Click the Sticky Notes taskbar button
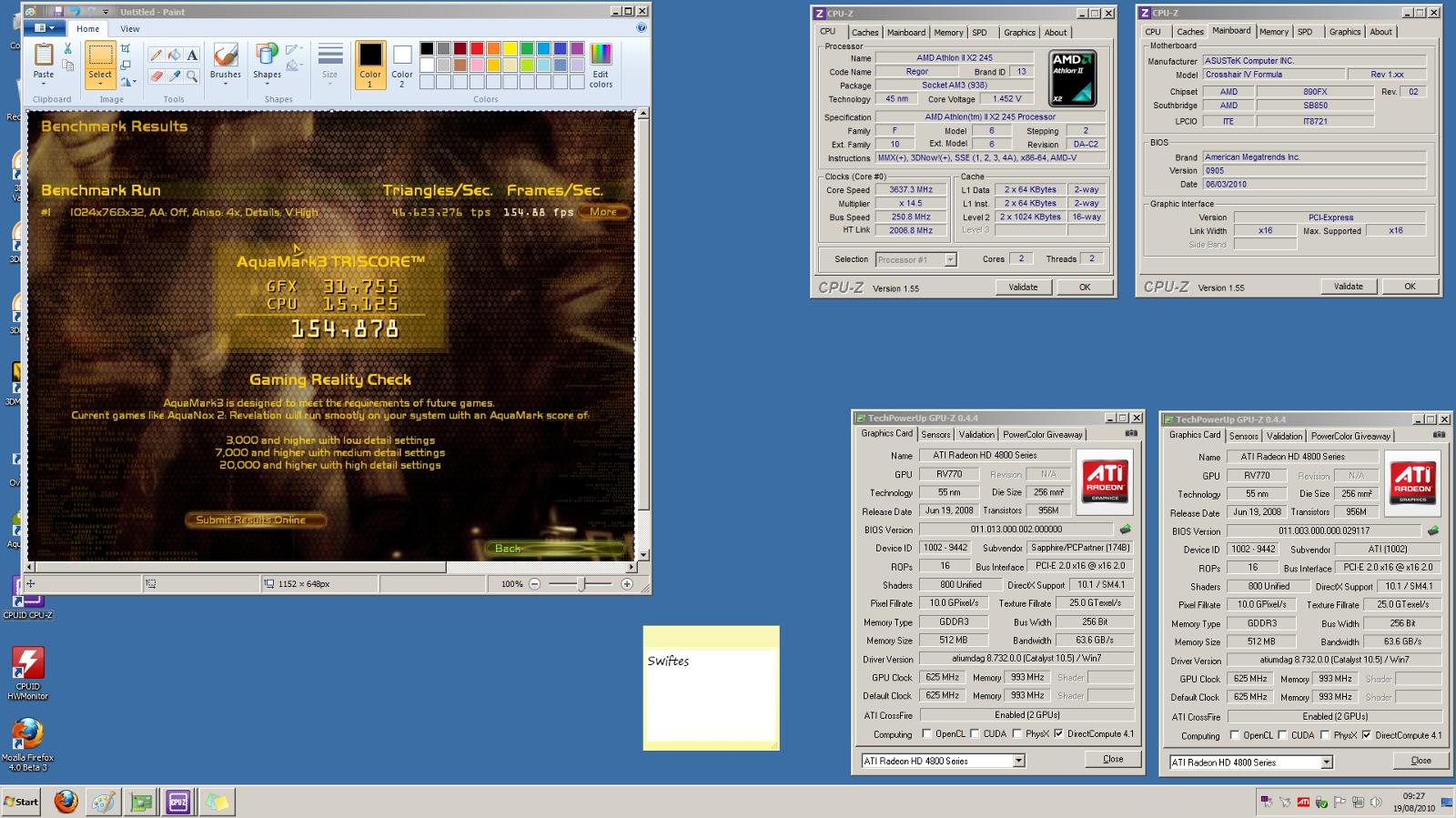This screenshot has width=1456, height=818. pyautogui.click(x=217, y=802)
